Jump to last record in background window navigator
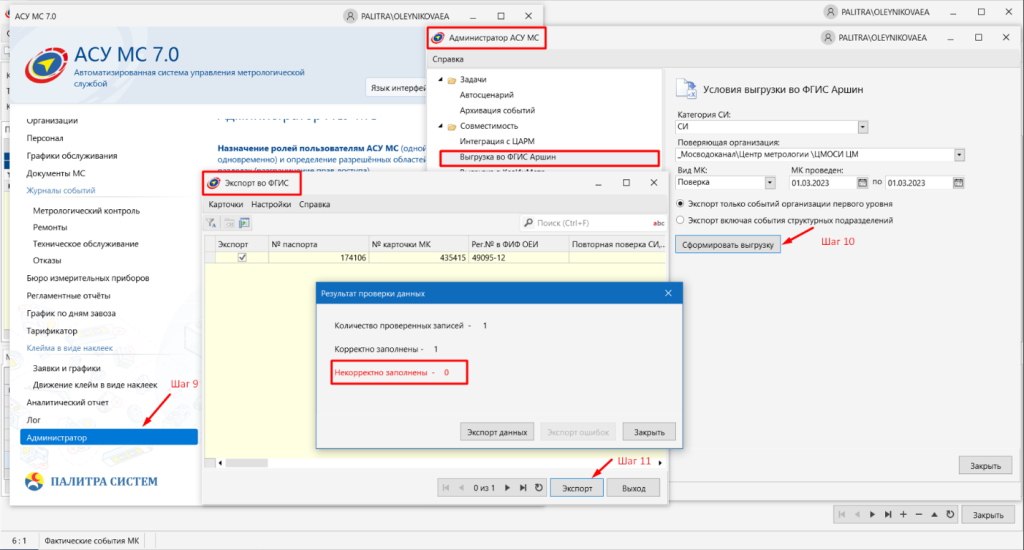The image size is (1024, 550). click(888, 515)
